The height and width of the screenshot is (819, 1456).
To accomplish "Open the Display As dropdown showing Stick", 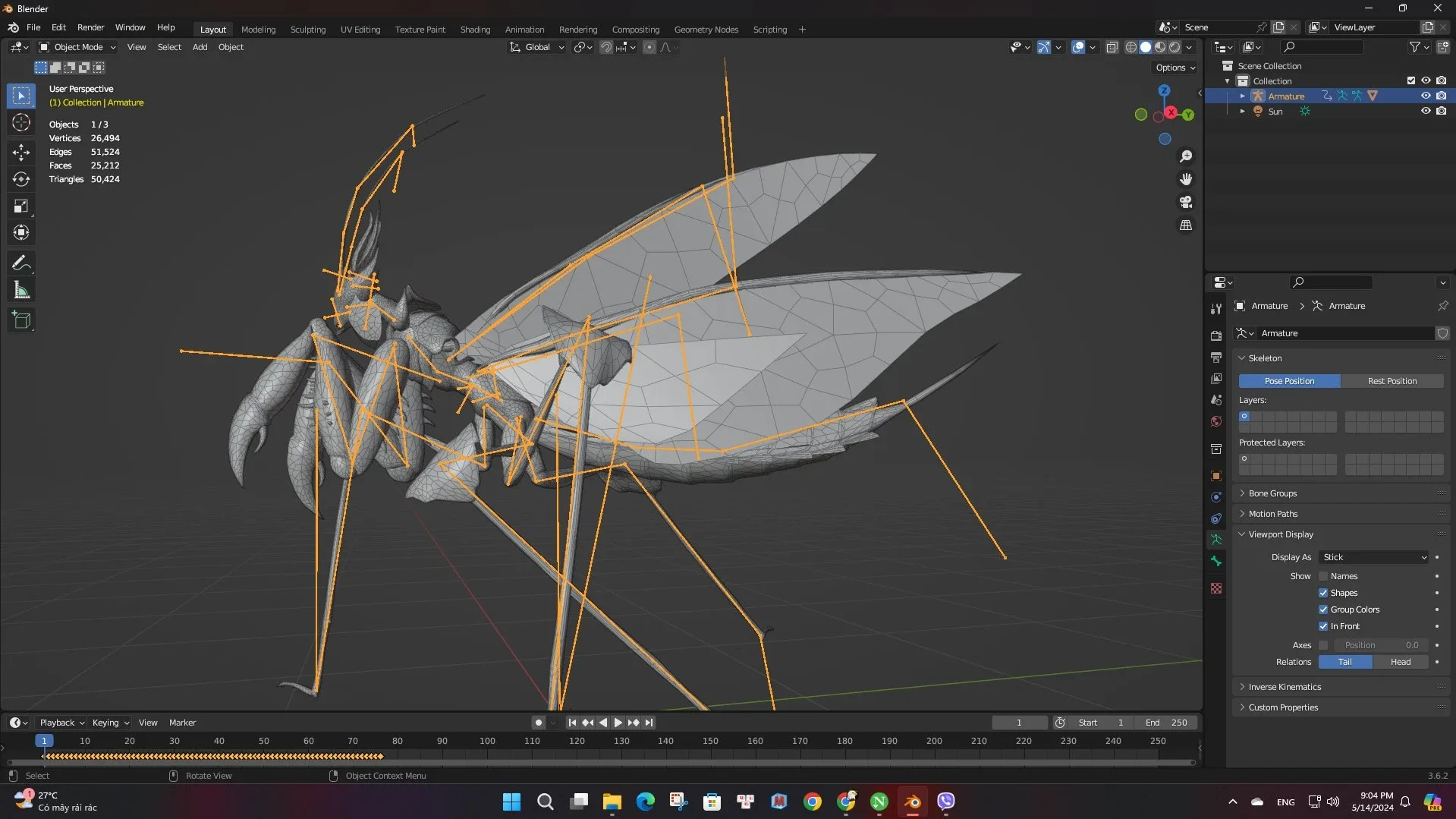I will [x=1373, y=557].
